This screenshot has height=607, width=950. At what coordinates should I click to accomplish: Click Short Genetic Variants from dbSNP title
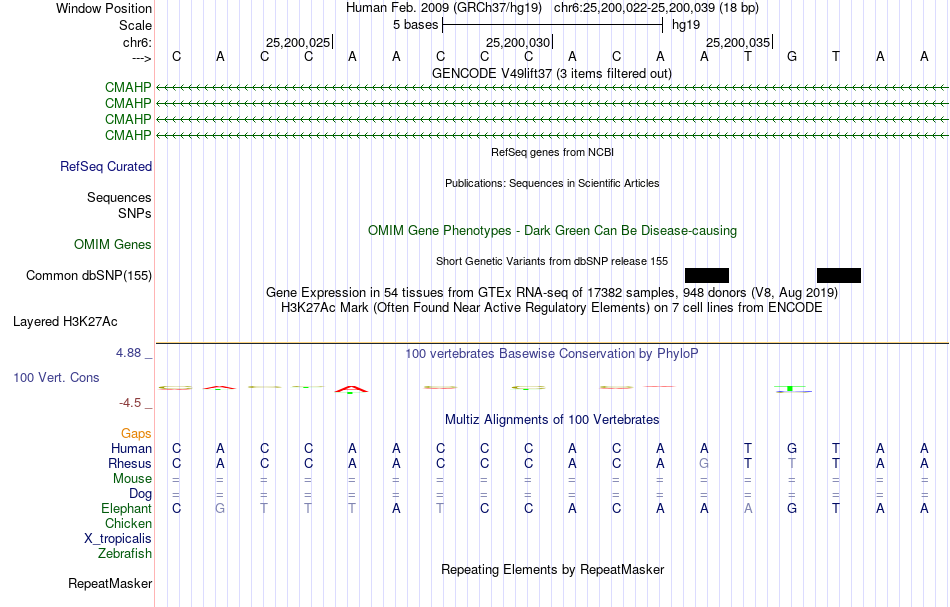(x=551, y=262)
